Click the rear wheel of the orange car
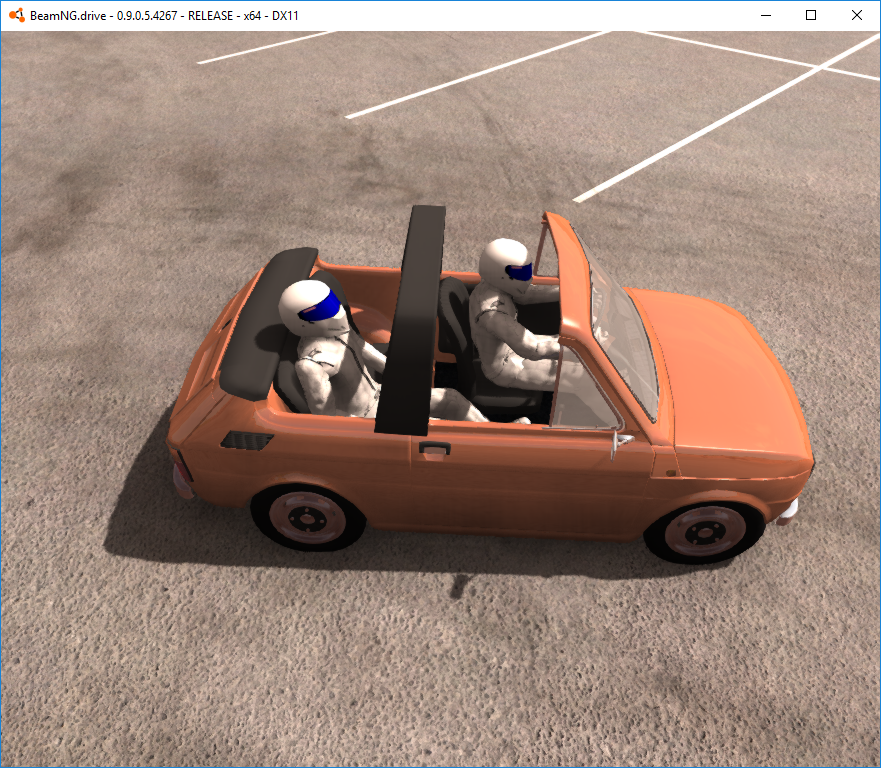 pos(305,518)
